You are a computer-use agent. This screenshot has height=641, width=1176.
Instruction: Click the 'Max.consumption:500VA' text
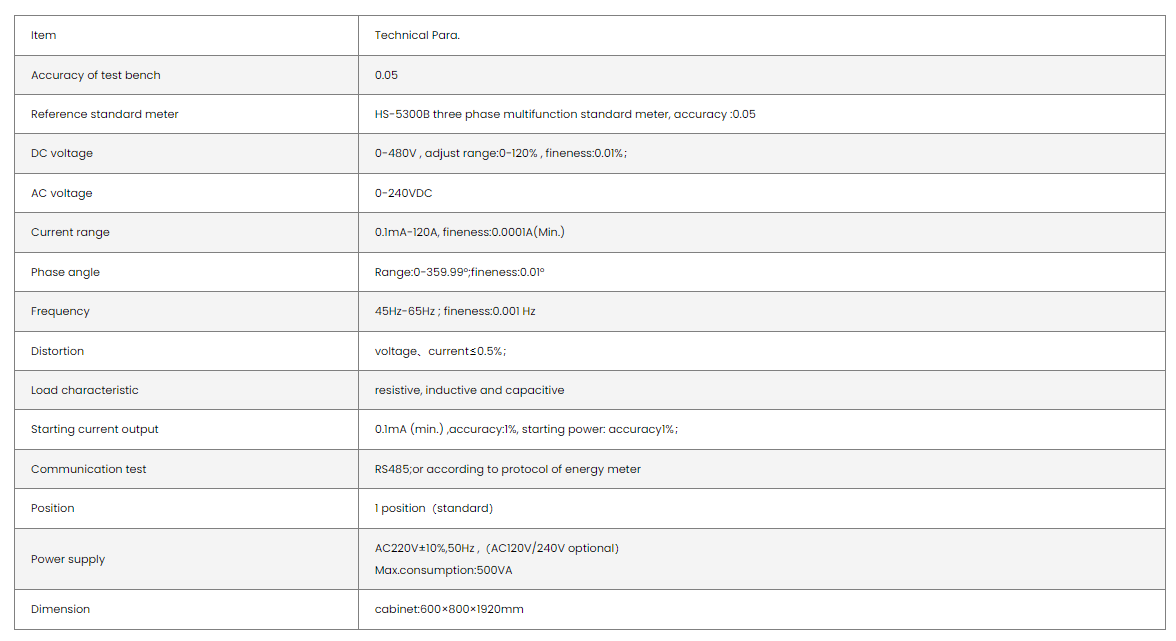[442, 570]
